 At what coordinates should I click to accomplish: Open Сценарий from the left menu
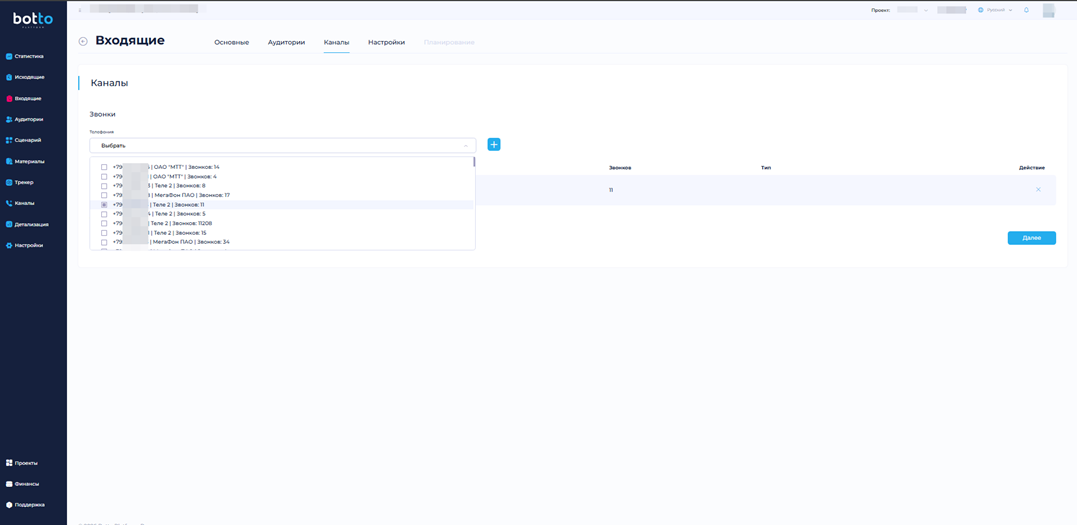coord(27,140)
